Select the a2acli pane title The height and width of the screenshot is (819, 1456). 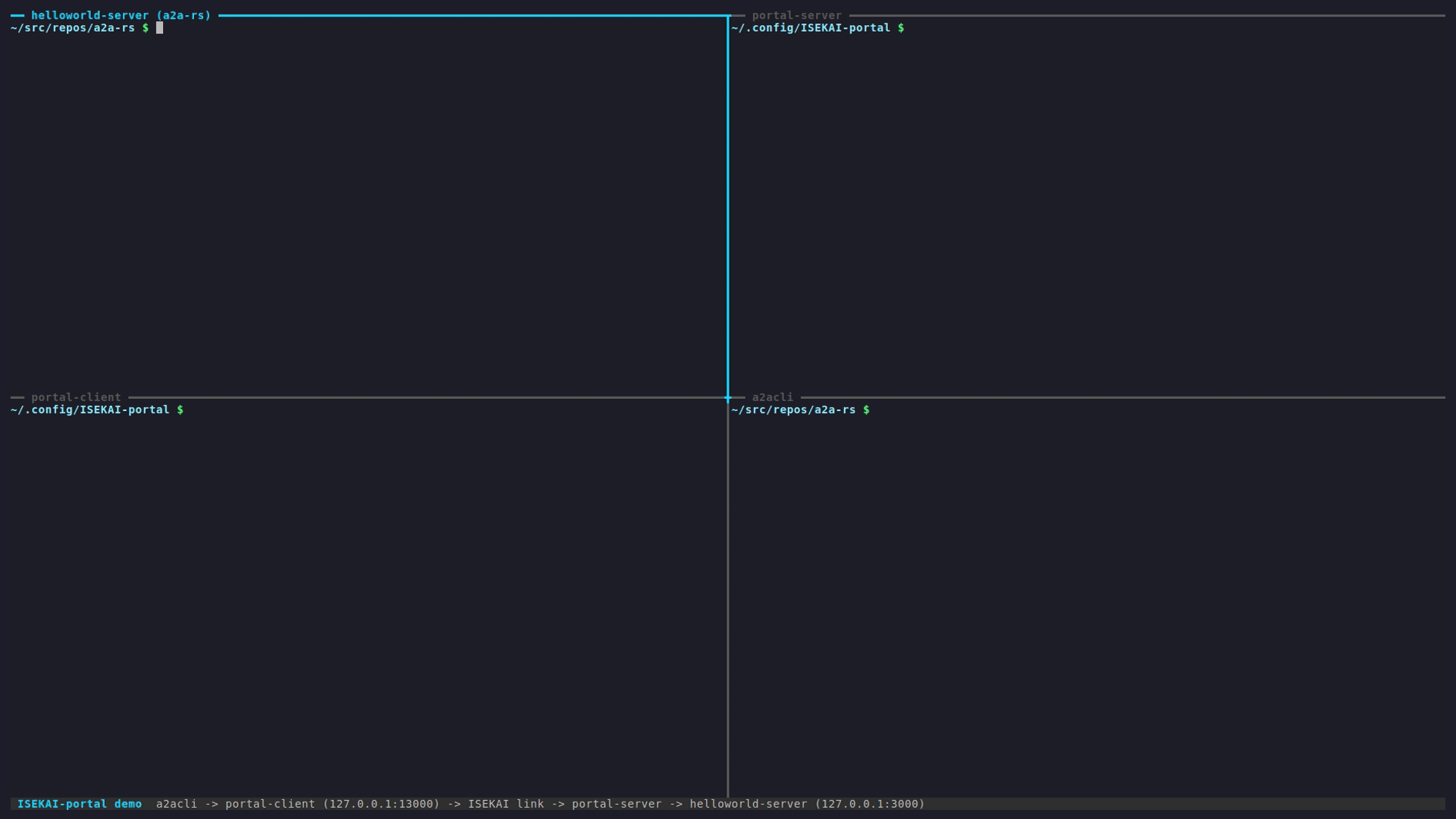pos(773,397)
